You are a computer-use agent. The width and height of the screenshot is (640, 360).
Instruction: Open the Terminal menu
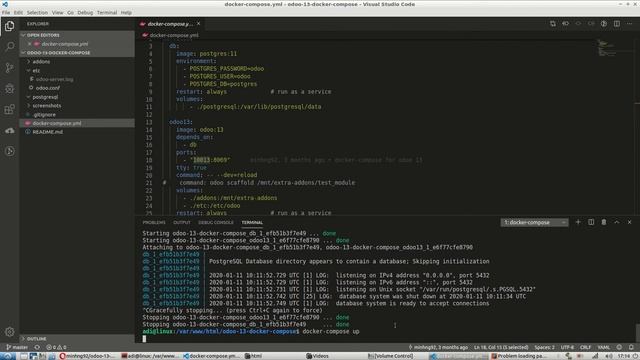point(107,13)
